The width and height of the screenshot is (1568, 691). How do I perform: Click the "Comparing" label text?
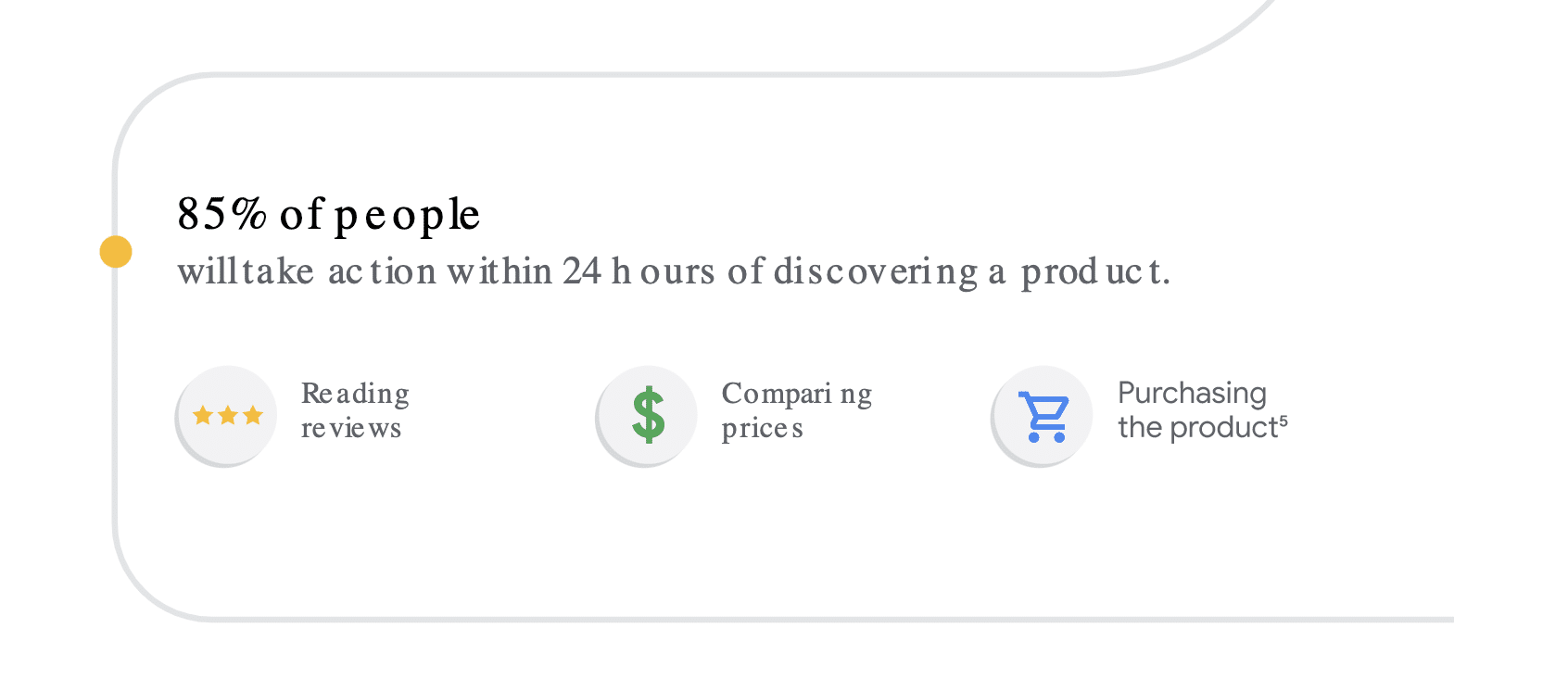(x=797, y=395)
